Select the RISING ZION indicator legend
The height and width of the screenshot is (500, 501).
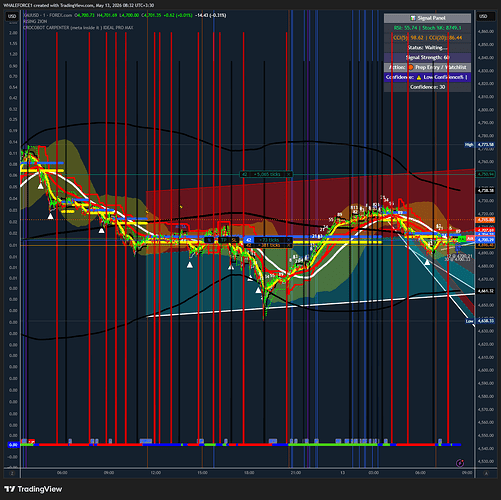coord(35,21)
